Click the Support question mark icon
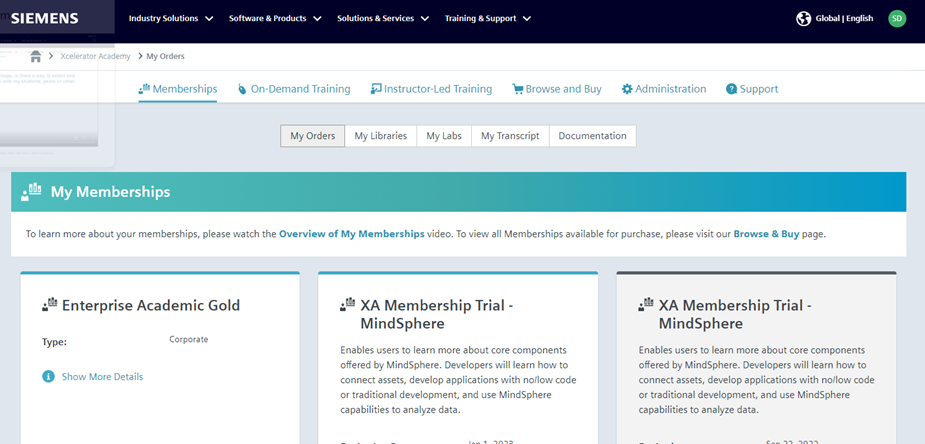Screen dimensions: 925x444 tap(732, 89)
